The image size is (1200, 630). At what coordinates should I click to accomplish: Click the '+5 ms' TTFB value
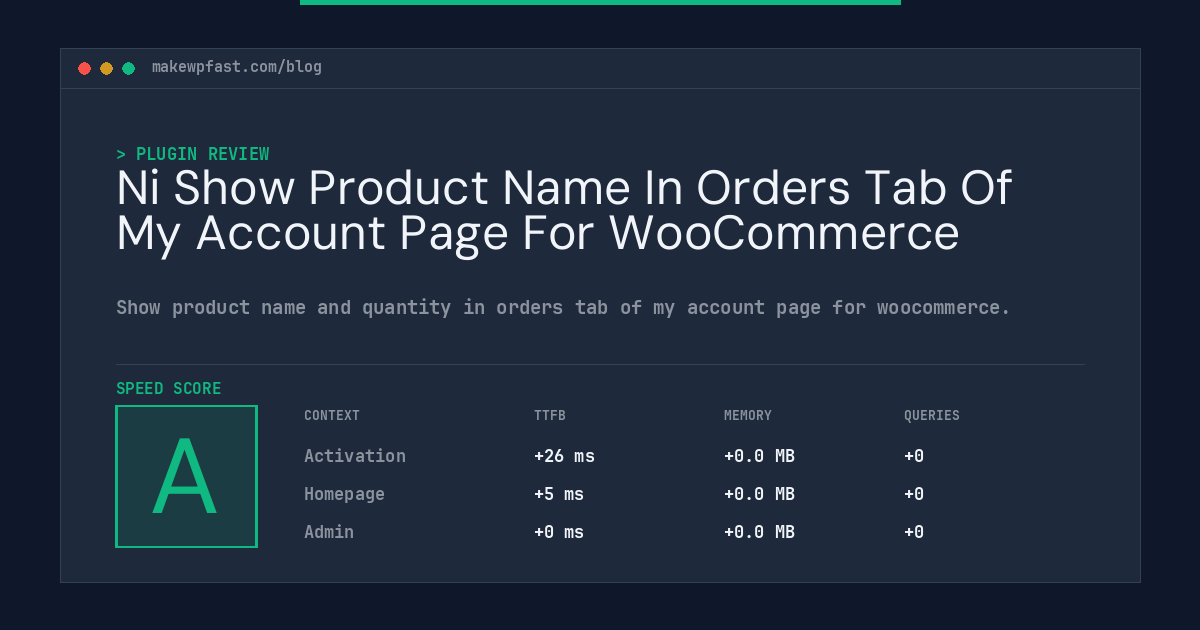click(x=559, y=494)
